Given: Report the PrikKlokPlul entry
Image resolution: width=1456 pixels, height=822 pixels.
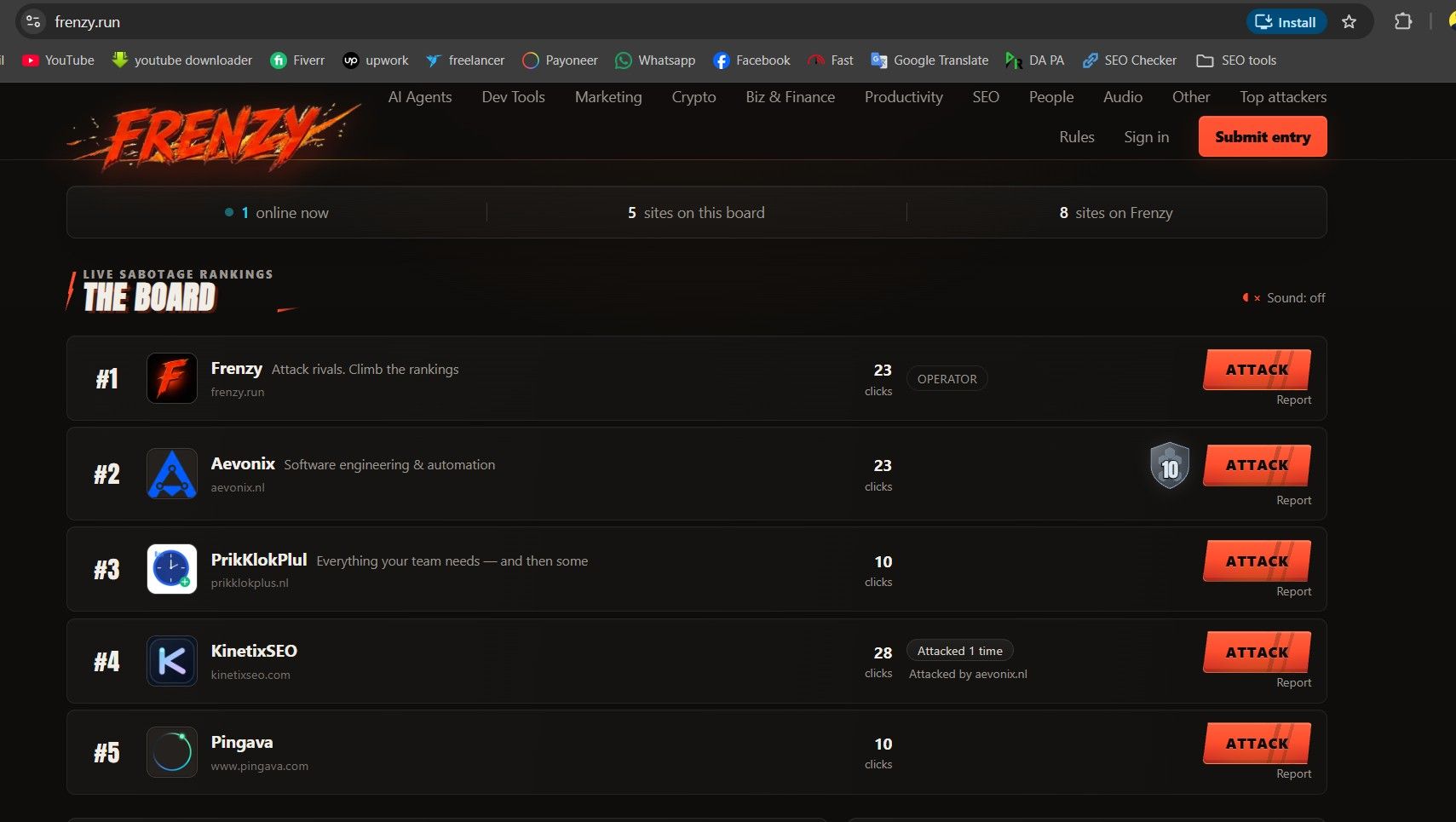Looking at the screenshot, I should point(1293,592).
